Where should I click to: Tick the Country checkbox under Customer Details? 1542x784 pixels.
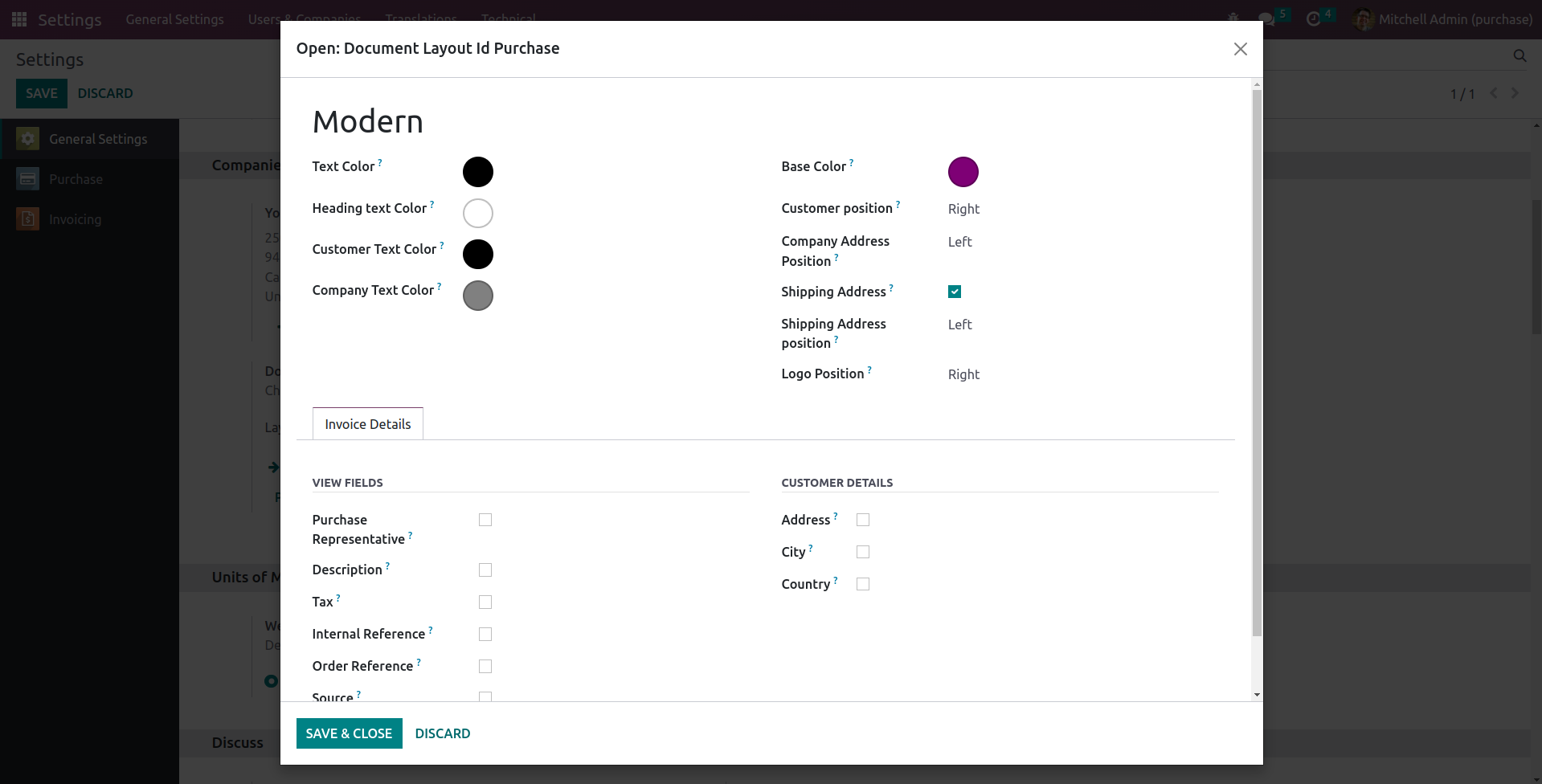coord(863,584)
